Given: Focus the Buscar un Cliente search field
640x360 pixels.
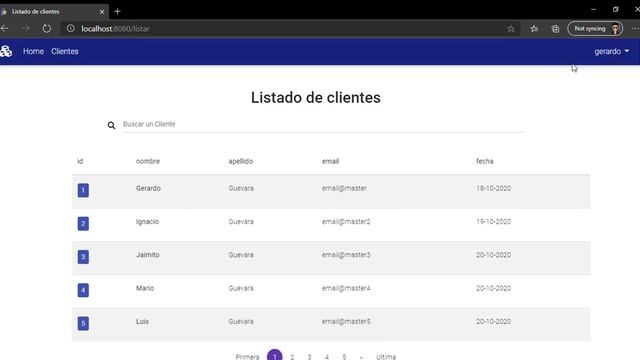Looking at the screenshot, I should (x=323, y=124).
